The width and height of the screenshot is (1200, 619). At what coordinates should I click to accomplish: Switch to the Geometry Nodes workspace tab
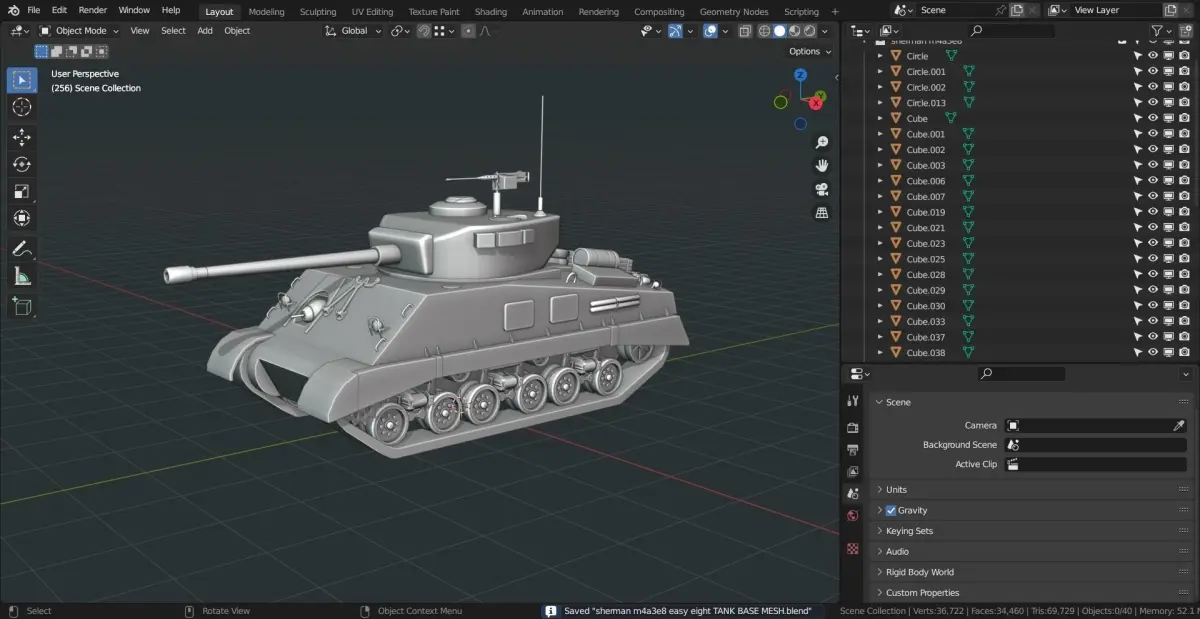[734, 12]
